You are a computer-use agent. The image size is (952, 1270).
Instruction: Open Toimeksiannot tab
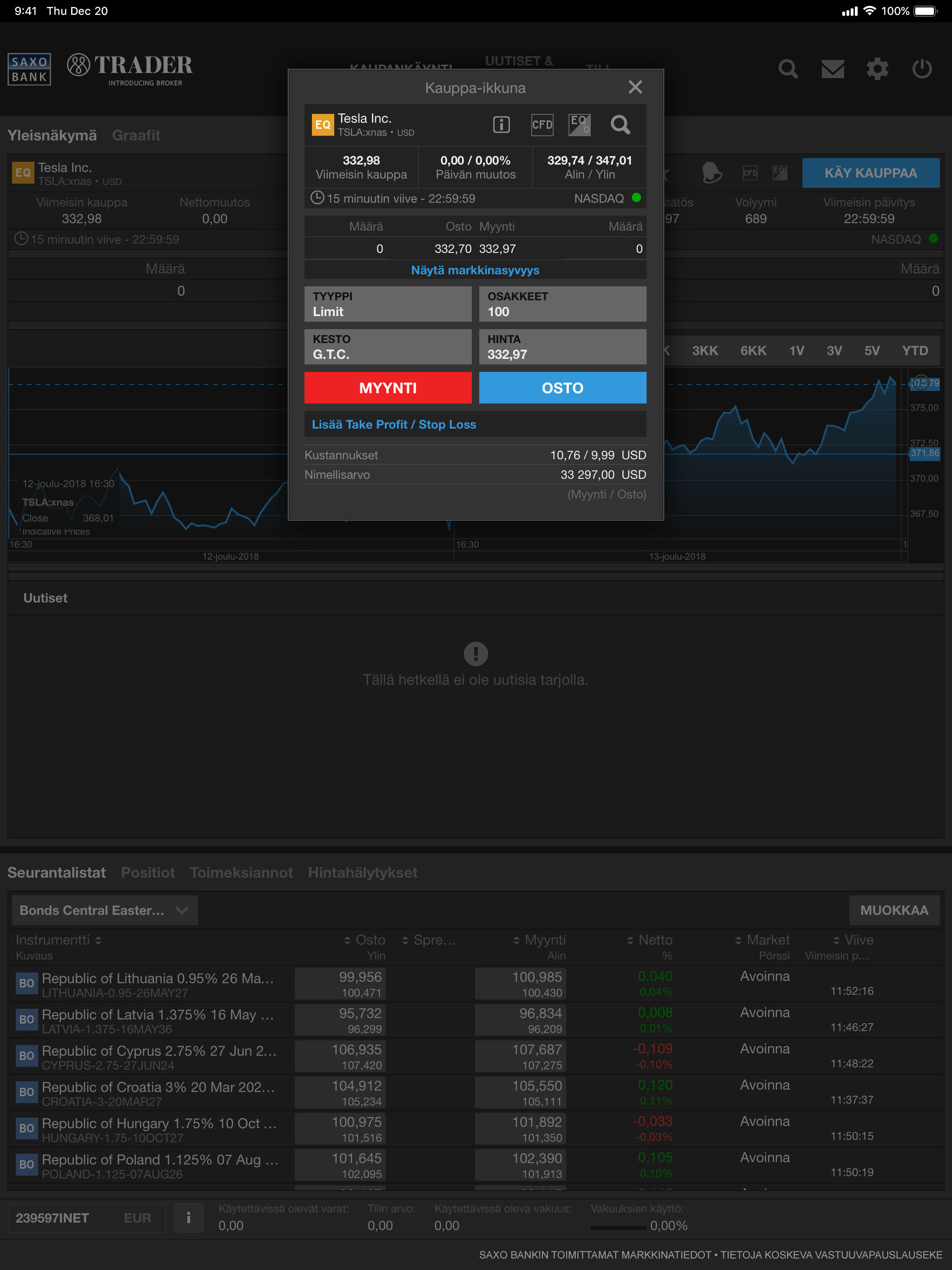pos(241,873)
